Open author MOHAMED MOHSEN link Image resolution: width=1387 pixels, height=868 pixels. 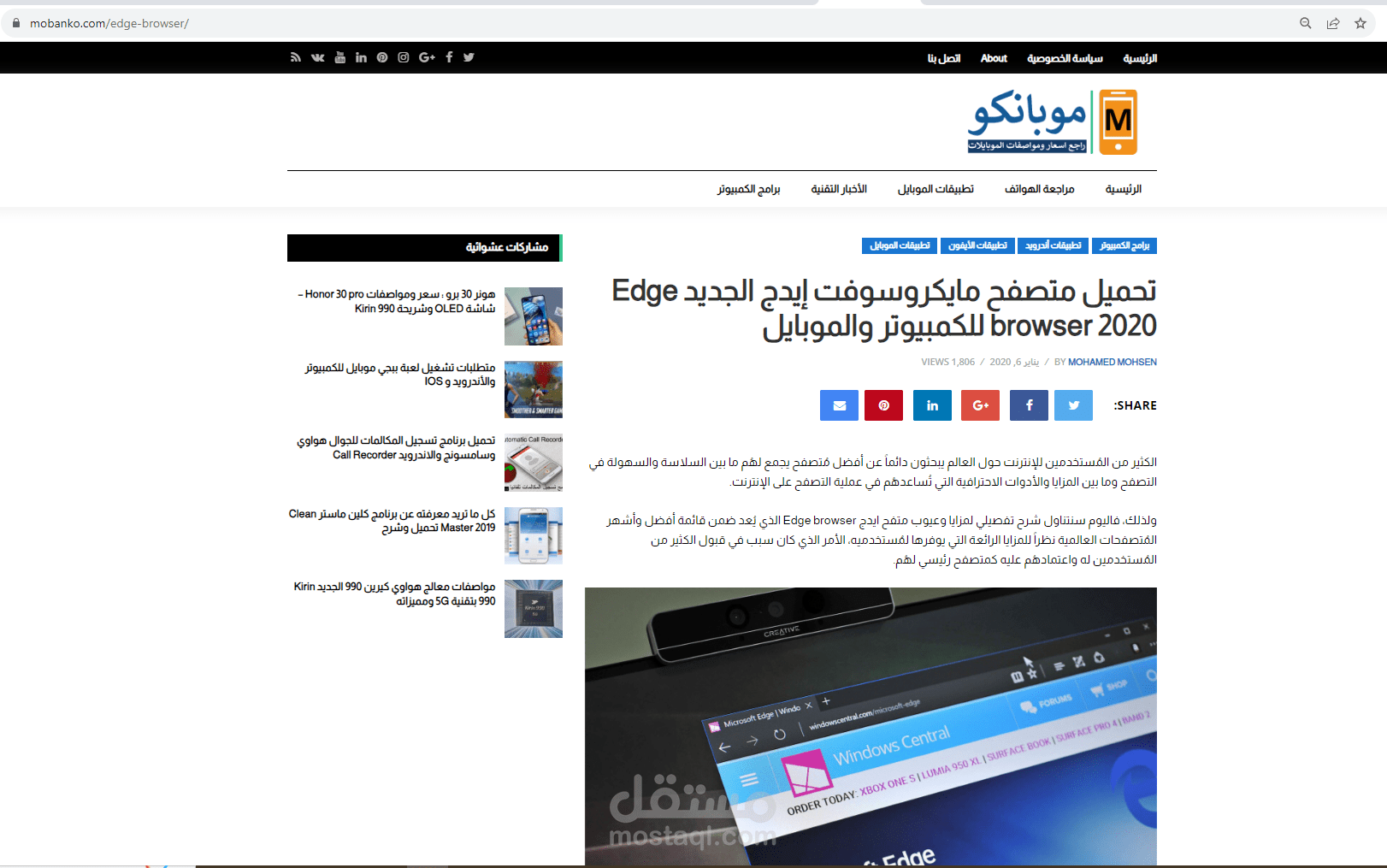point(1113,362)
